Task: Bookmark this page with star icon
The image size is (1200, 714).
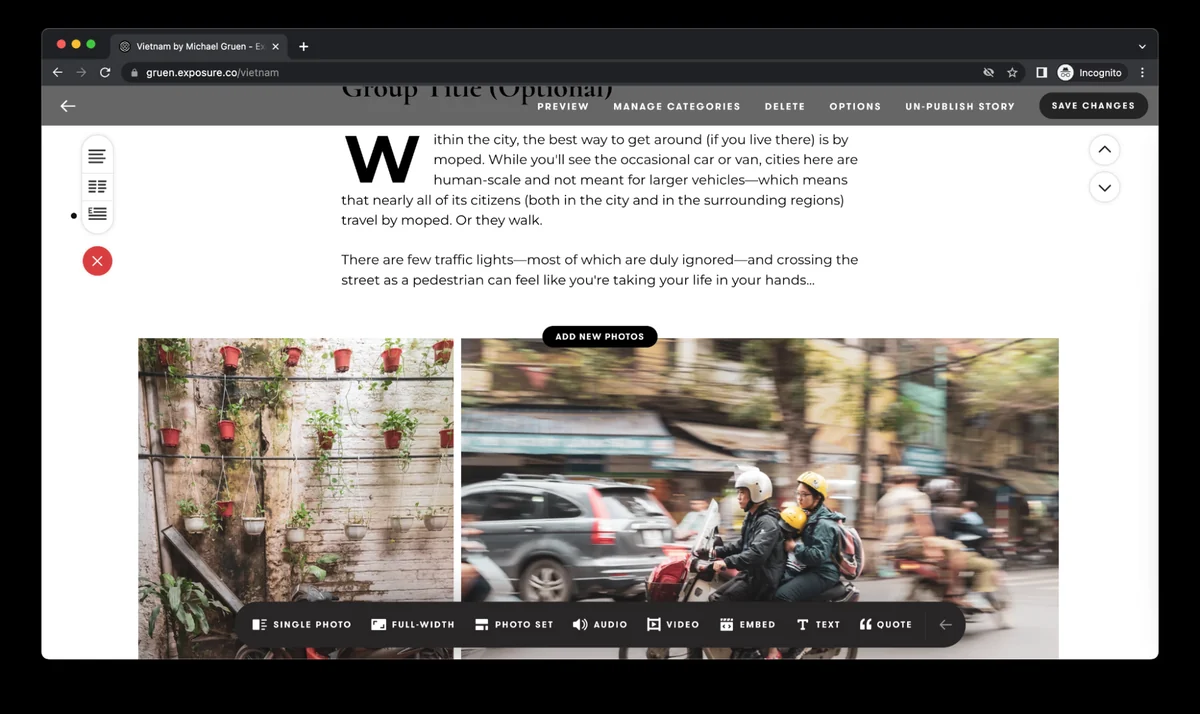Action: (1012, 73)
